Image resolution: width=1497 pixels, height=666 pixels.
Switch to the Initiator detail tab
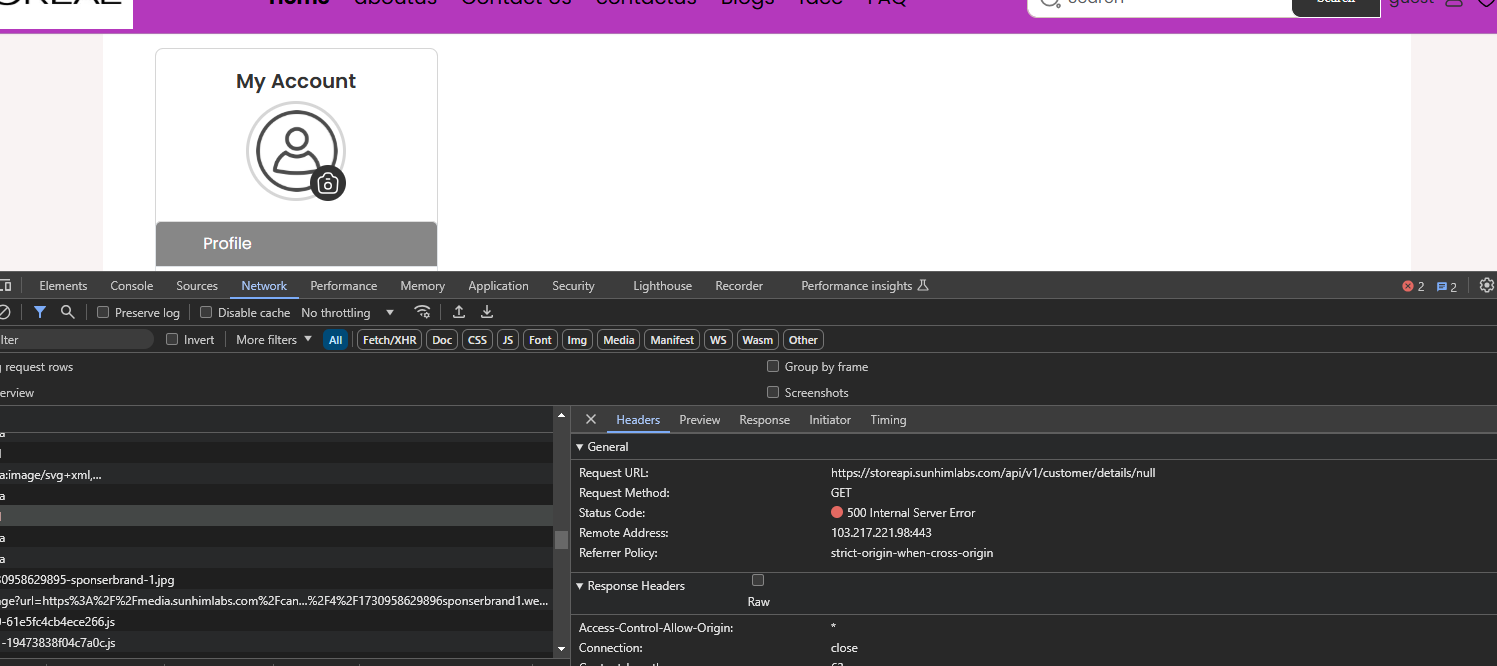click(830, 420)
